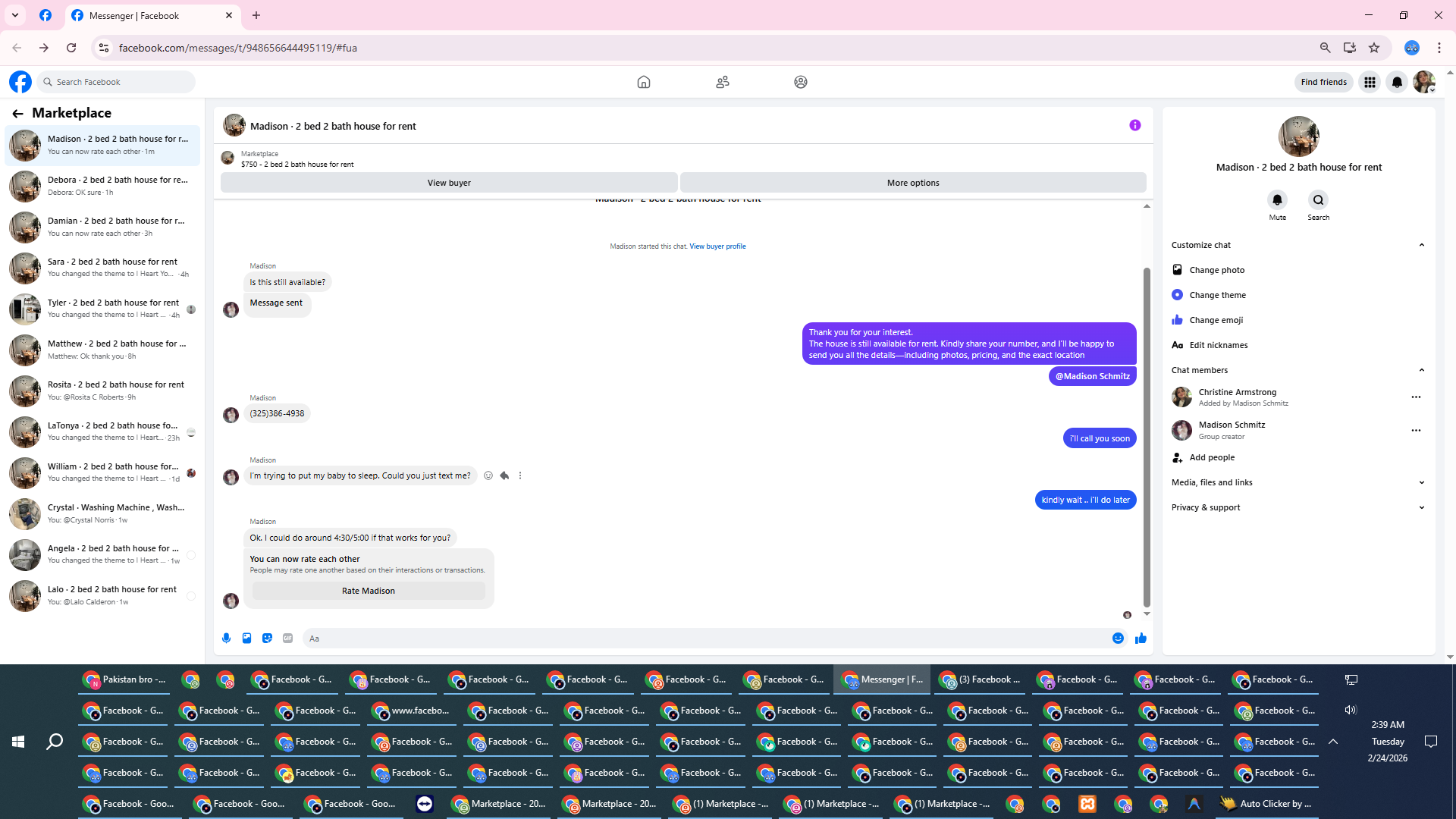Viewport: 1456px width, 819px height.
Task: Click the message input field
Action: (705, 639)
